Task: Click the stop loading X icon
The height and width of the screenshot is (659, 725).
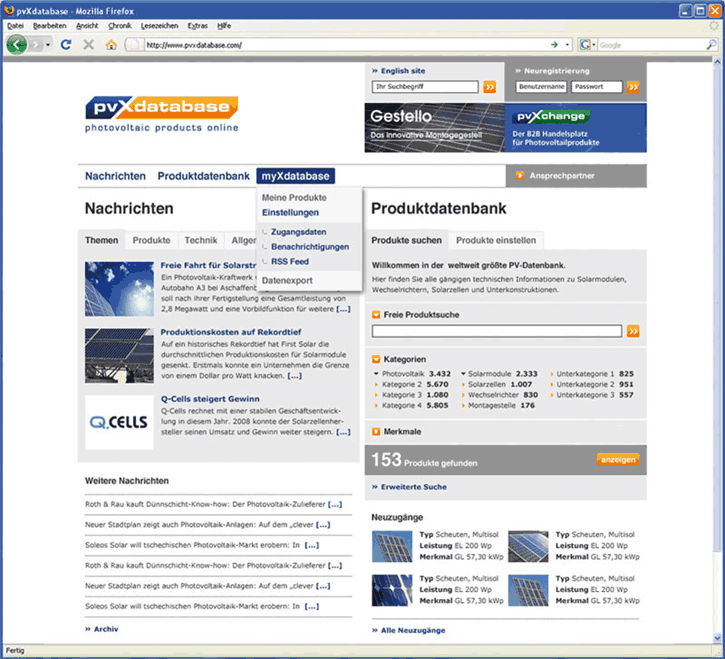Action: [88, 44]
